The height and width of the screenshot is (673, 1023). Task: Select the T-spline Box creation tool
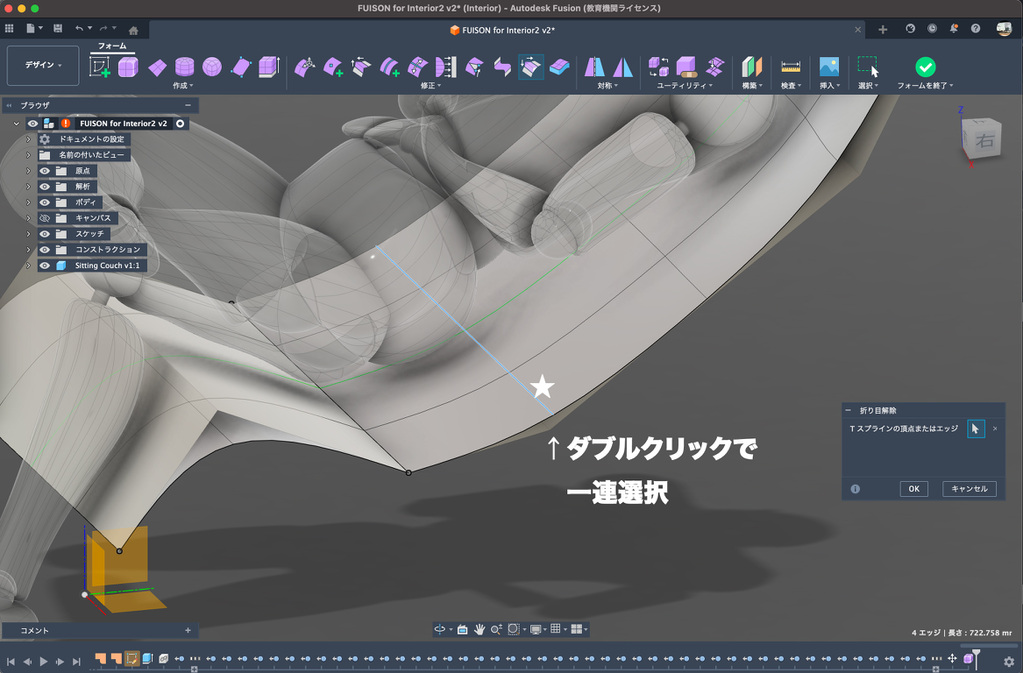(x=128, y=67)
